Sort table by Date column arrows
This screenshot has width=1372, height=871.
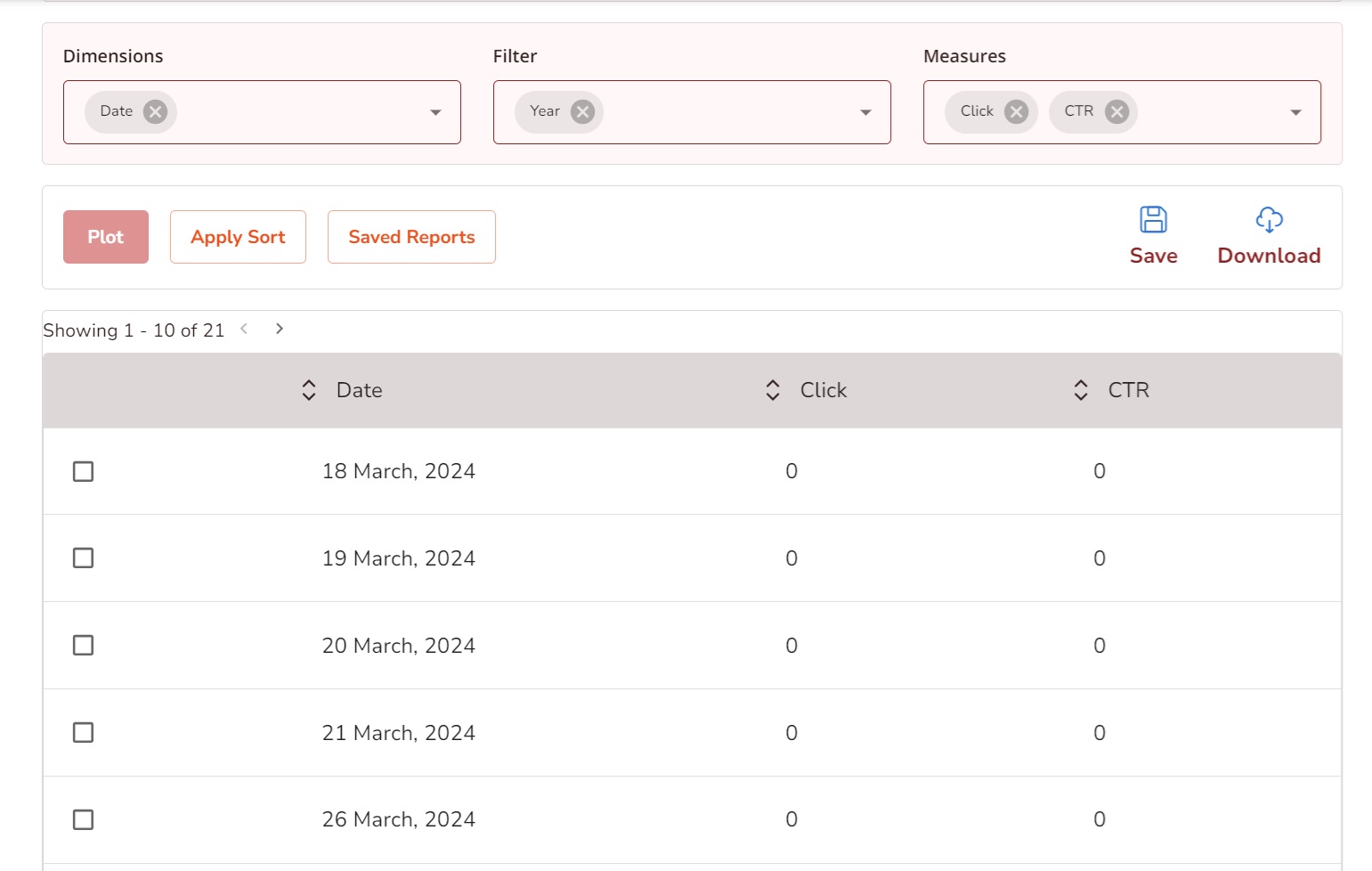tap(309, 390)
